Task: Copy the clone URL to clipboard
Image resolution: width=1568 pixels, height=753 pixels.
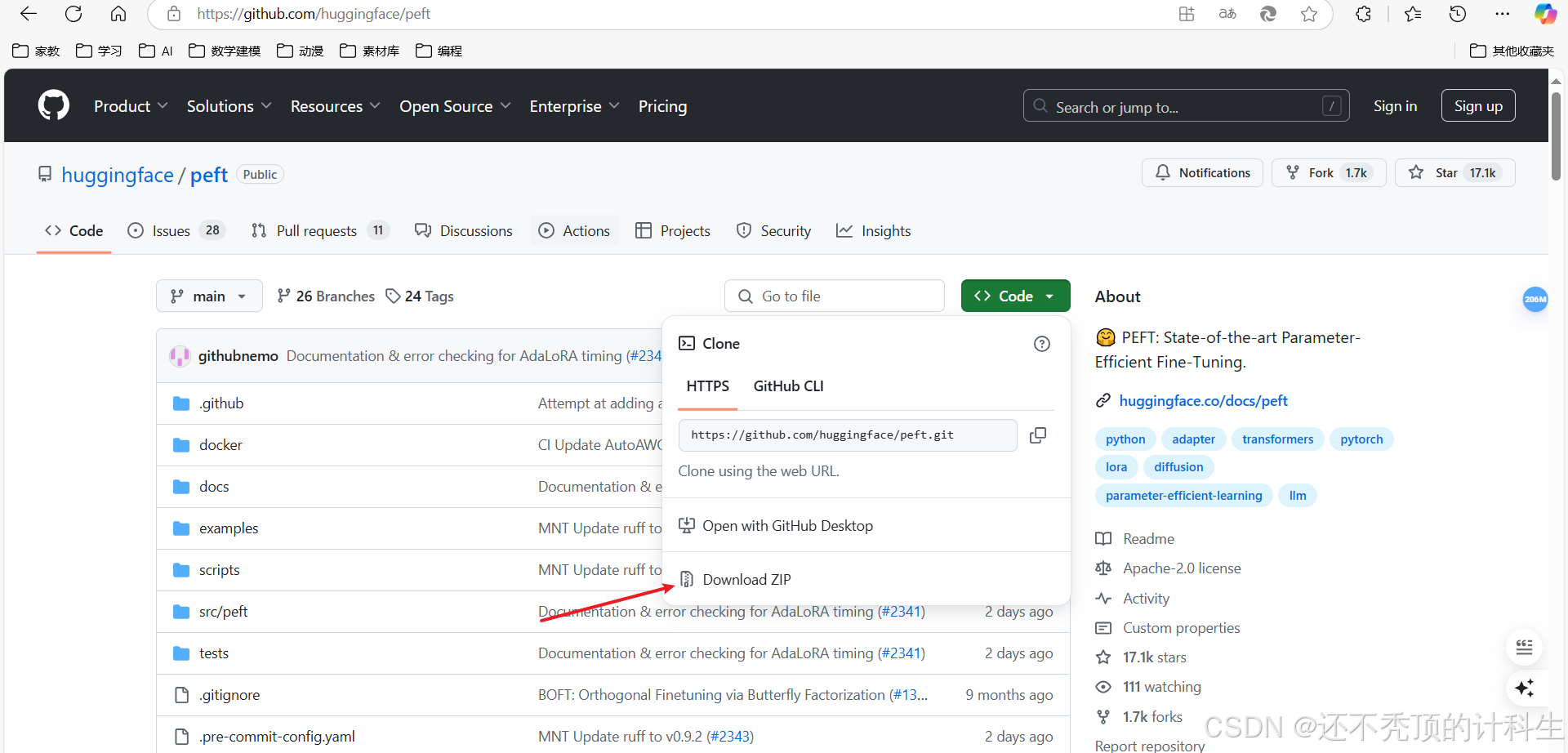Action: click(x=1038, y=435)
